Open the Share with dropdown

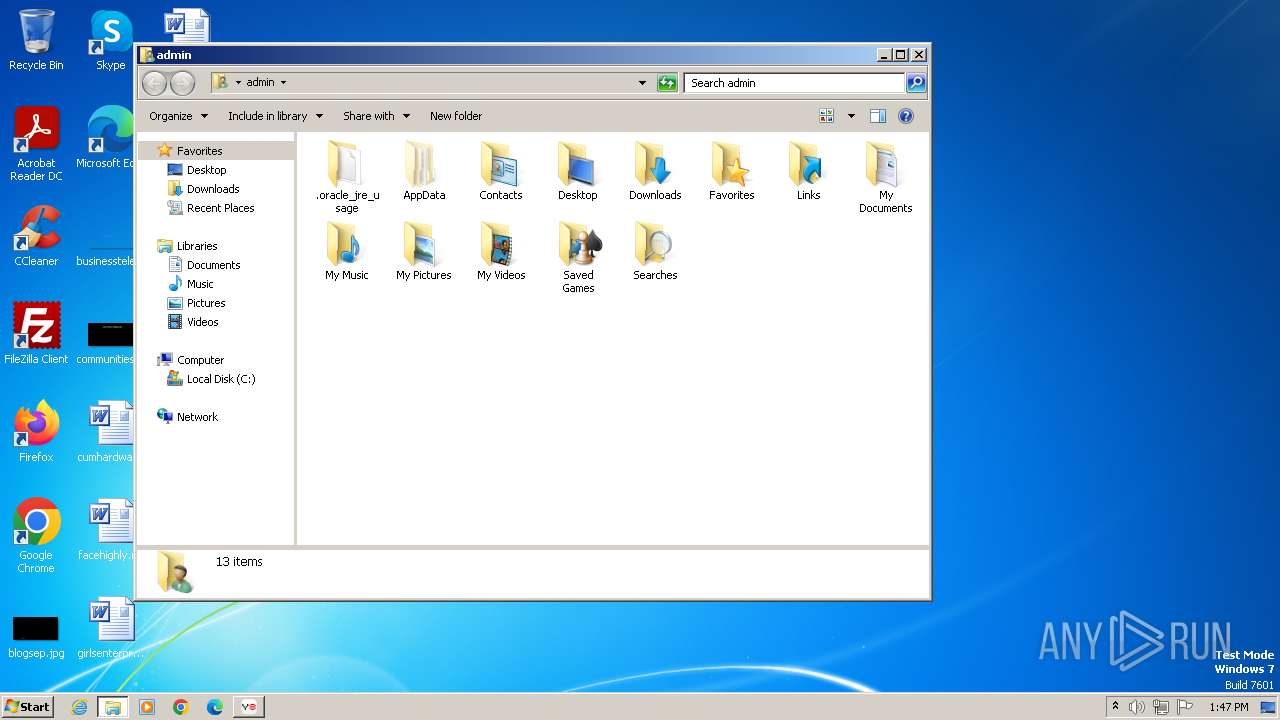(376, 116)
